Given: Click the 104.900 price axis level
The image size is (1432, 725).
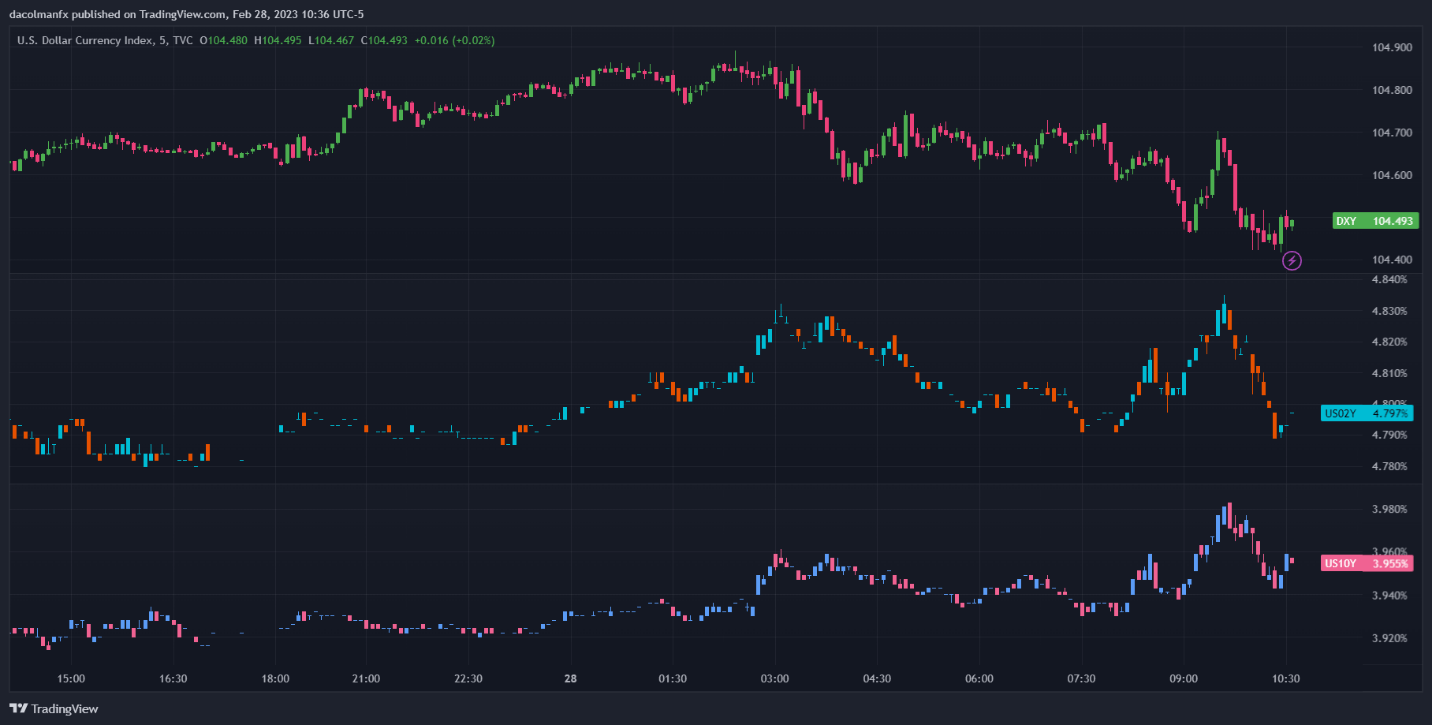Looking at the screenshot, I should (1392, 48).
